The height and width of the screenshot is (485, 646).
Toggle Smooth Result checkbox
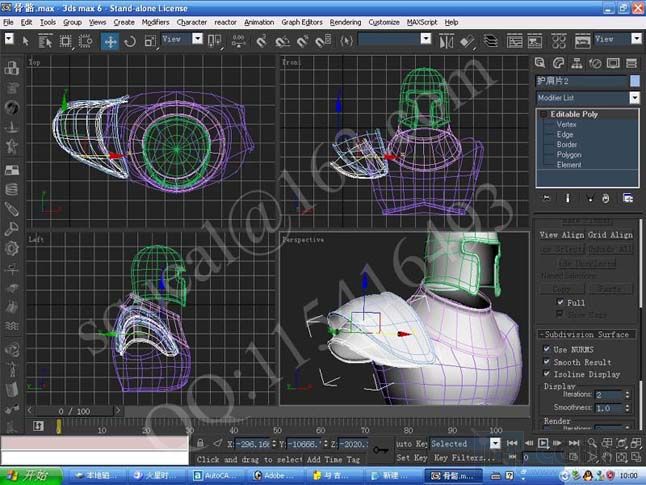pyautogui.click(x=547, y=361)
